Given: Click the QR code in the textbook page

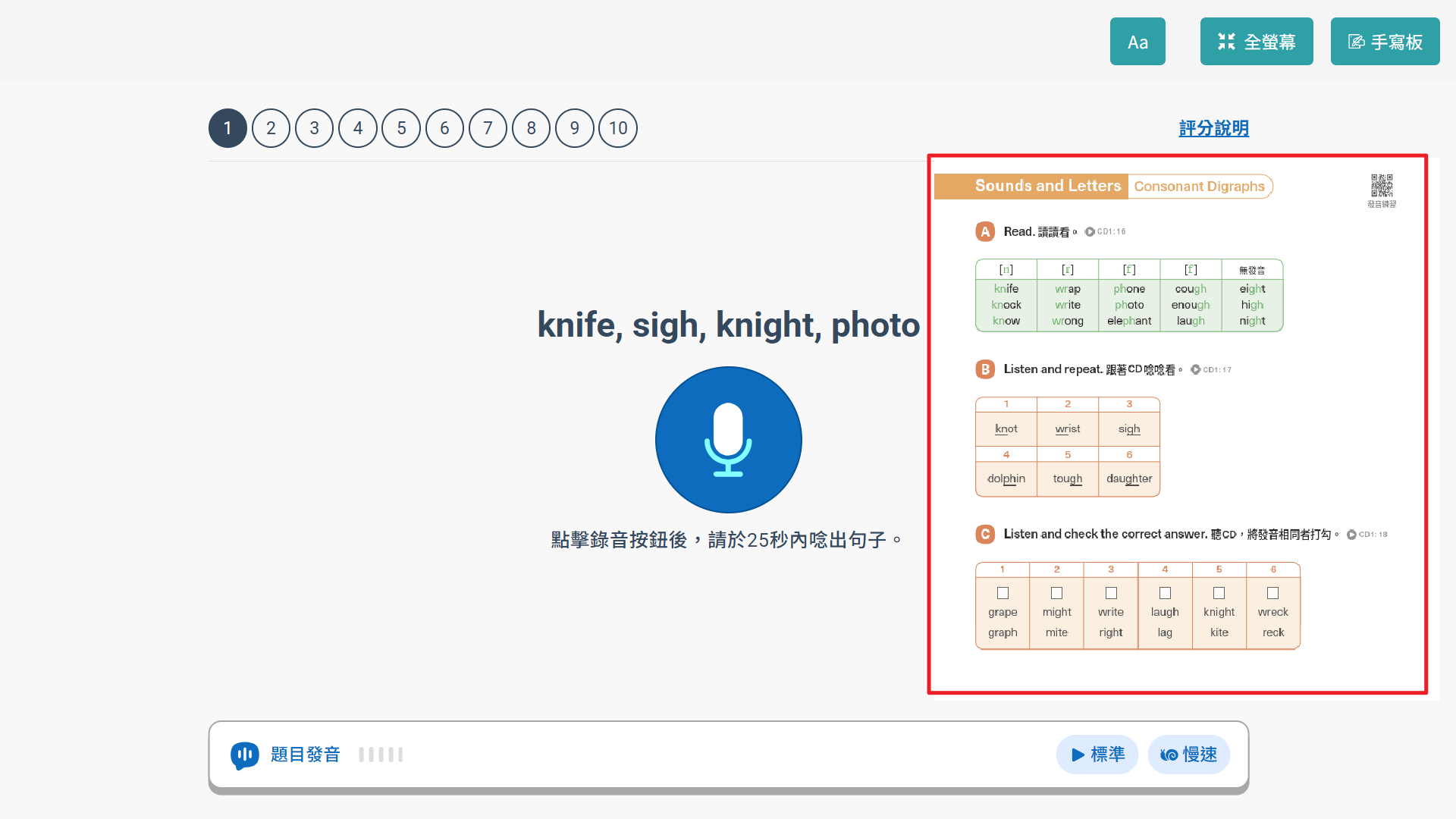Looking at the screenshot, I should (1382, 186).
